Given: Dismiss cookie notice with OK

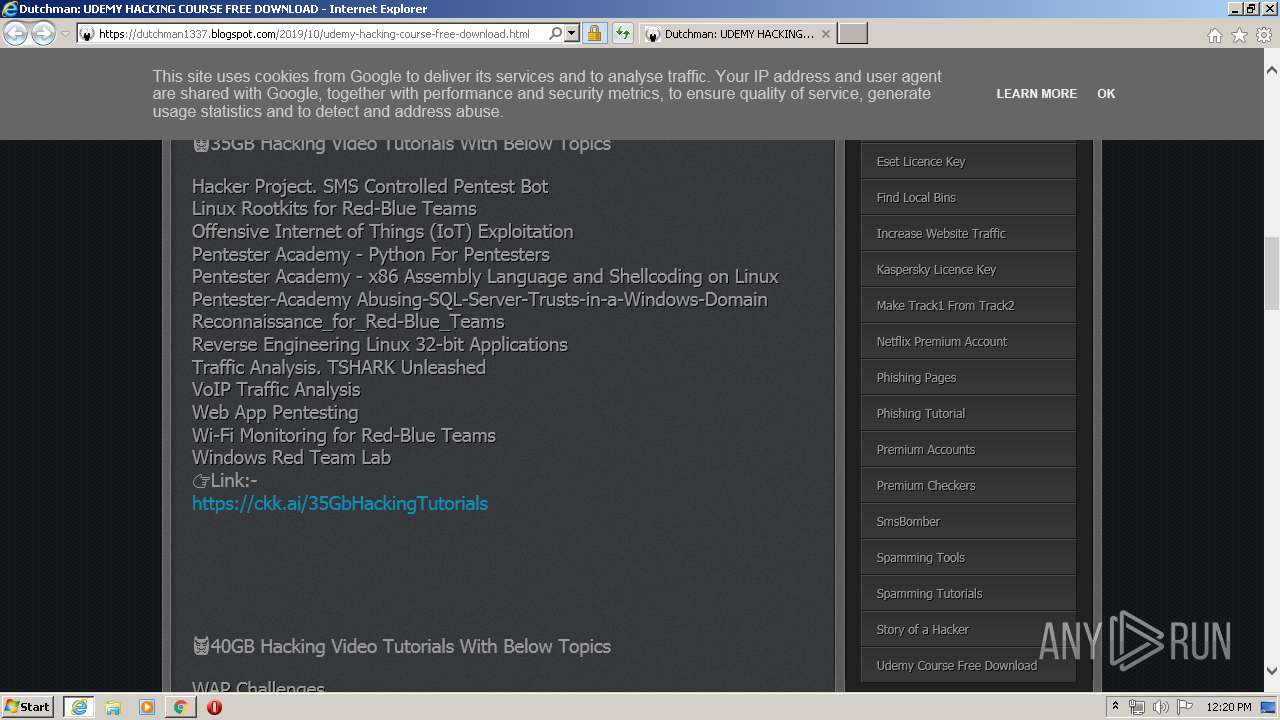Looking at the screenshot, I should [1106, 93].
